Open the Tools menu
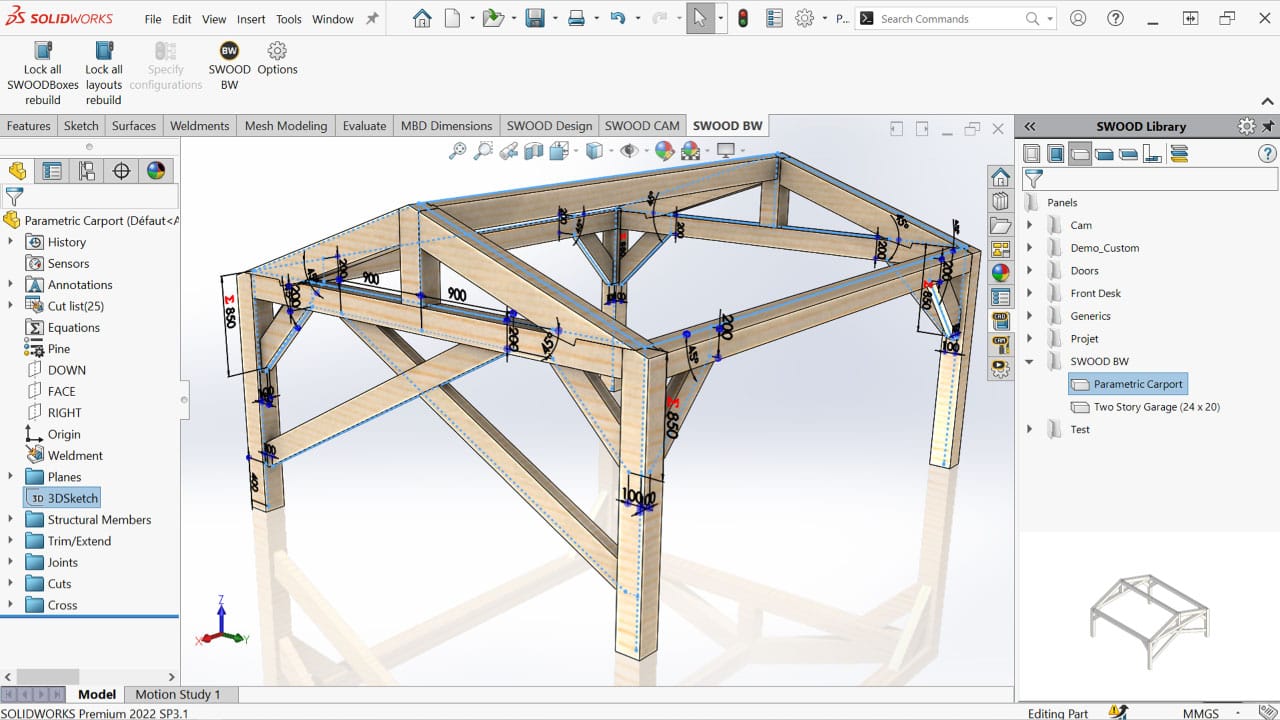Viewport: 1280px width, 720px height. click(289, 19)
